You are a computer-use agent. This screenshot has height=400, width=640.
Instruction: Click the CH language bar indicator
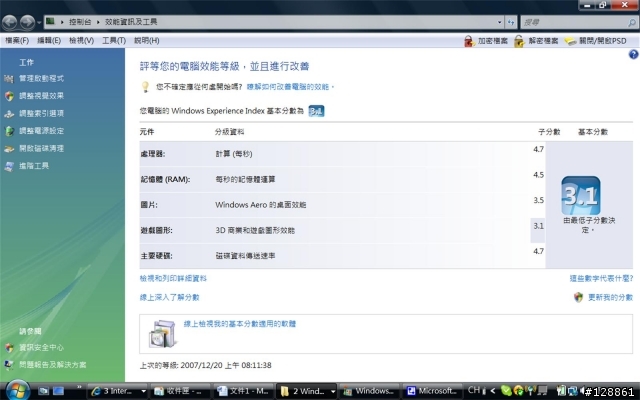pyautogui.click(x=474, y=390)
